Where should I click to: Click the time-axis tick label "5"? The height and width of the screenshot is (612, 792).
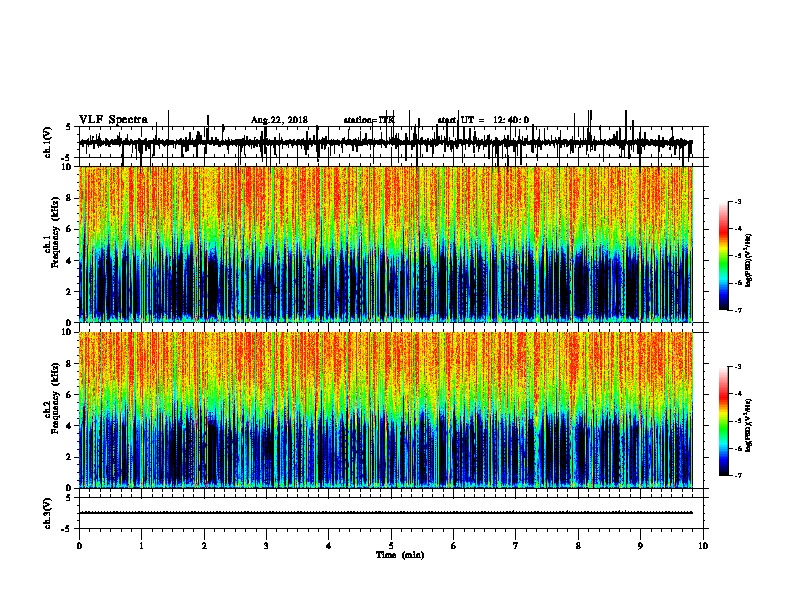[x=391, y=546]
